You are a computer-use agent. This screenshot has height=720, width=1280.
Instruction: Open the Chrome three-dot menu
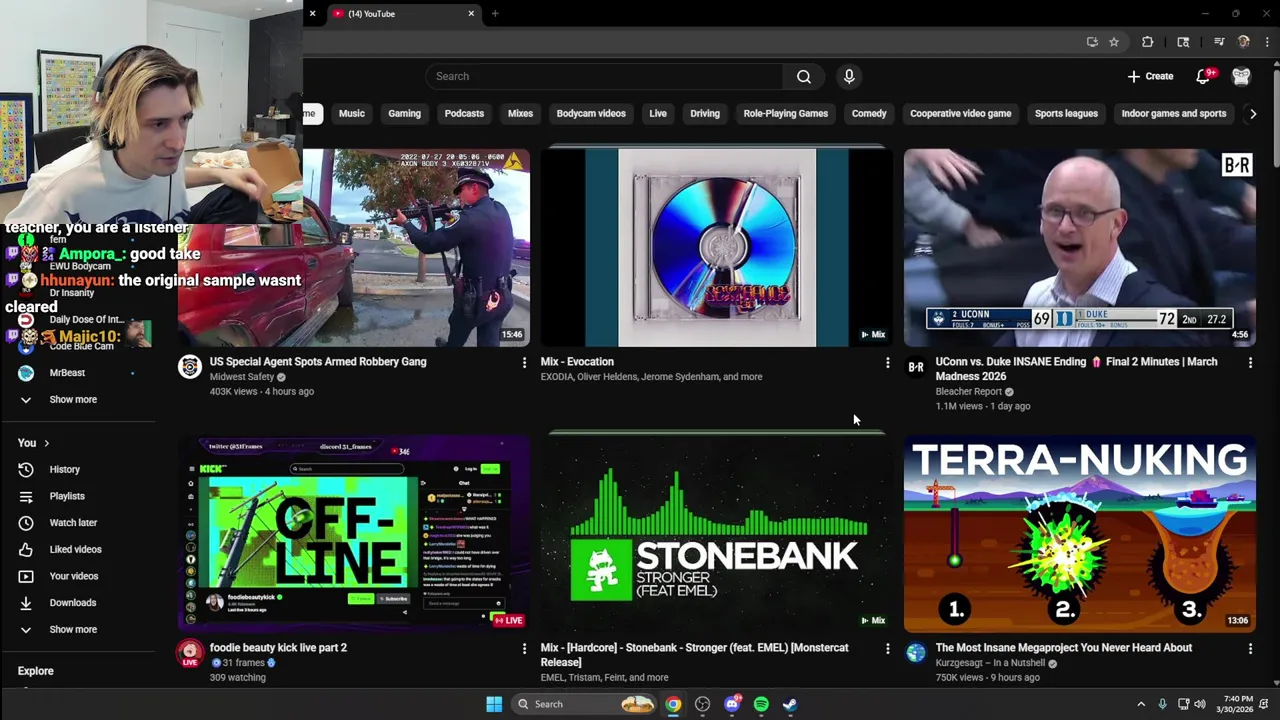pos(1267,42)
